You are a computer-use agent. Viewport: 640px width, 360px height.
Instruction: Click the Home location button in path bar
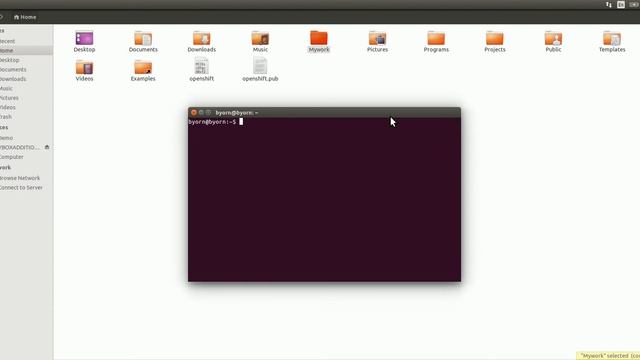pyautogui.click(x=25, y=17)
